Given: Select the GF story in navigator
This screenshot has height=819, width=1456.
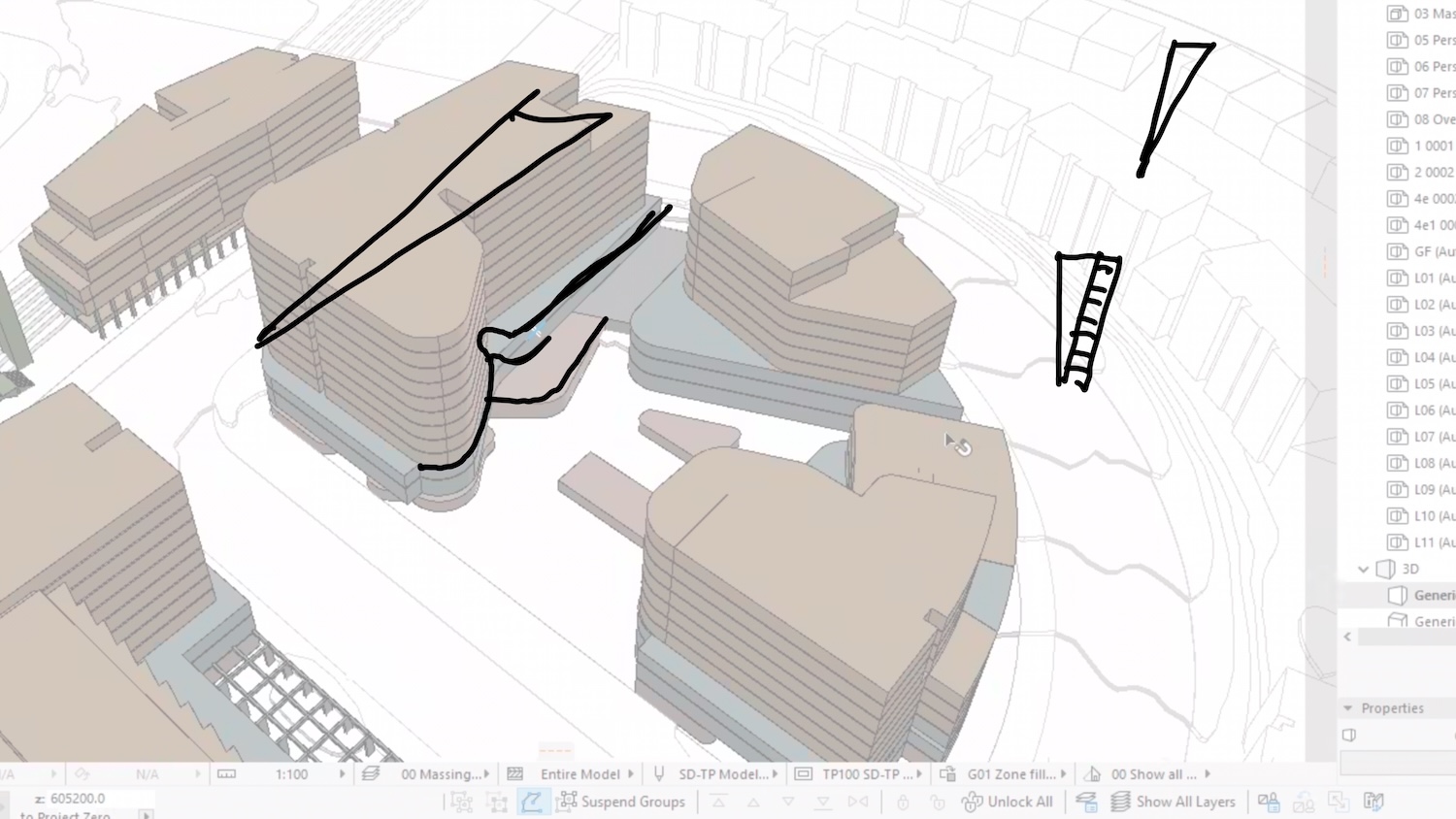Looking at the screenshot, I should pyautogui.click(x=1434, y=252).
